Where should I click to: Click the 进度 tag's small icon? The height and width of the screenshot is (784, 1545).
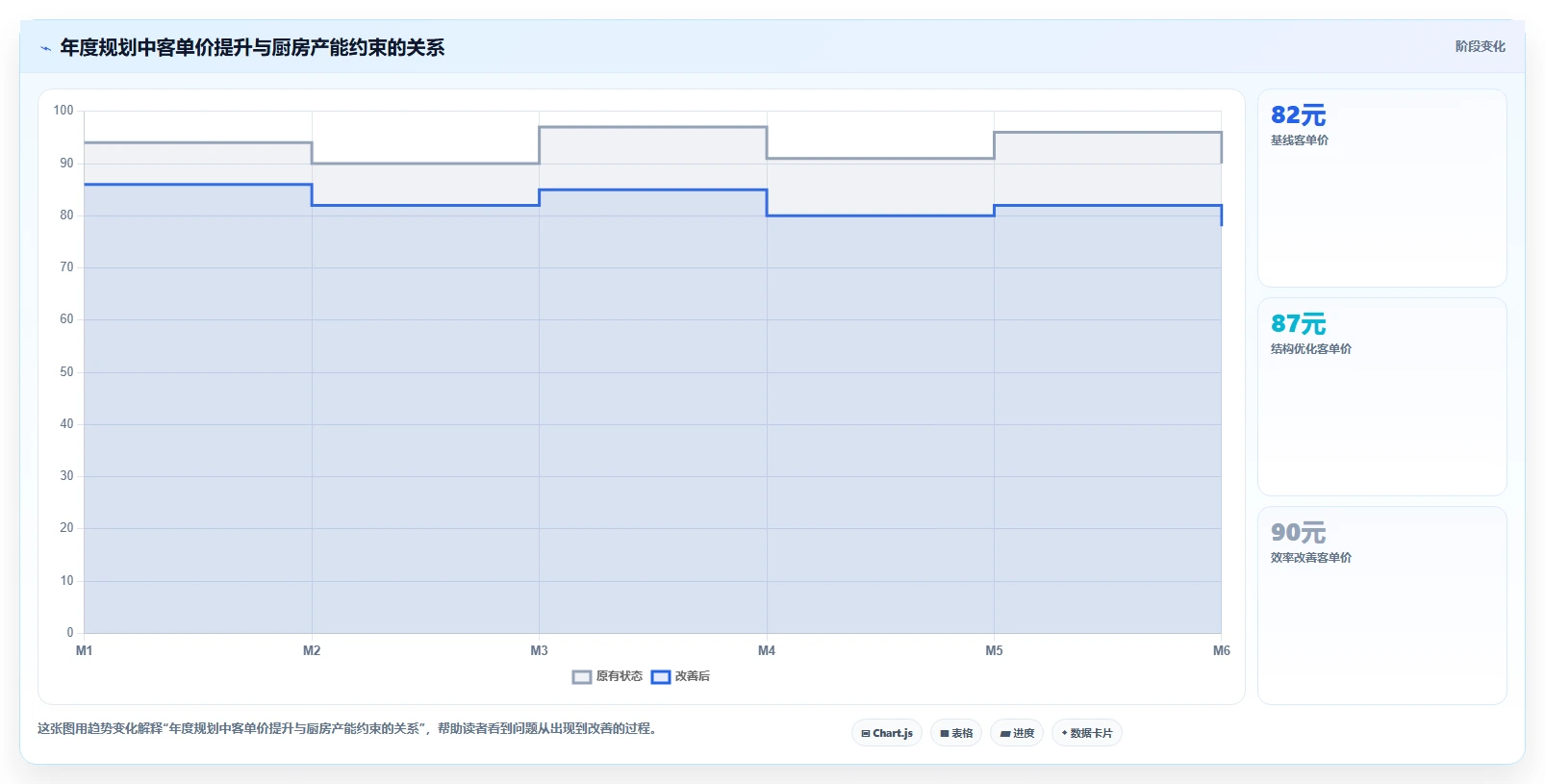click(1005, 733)
